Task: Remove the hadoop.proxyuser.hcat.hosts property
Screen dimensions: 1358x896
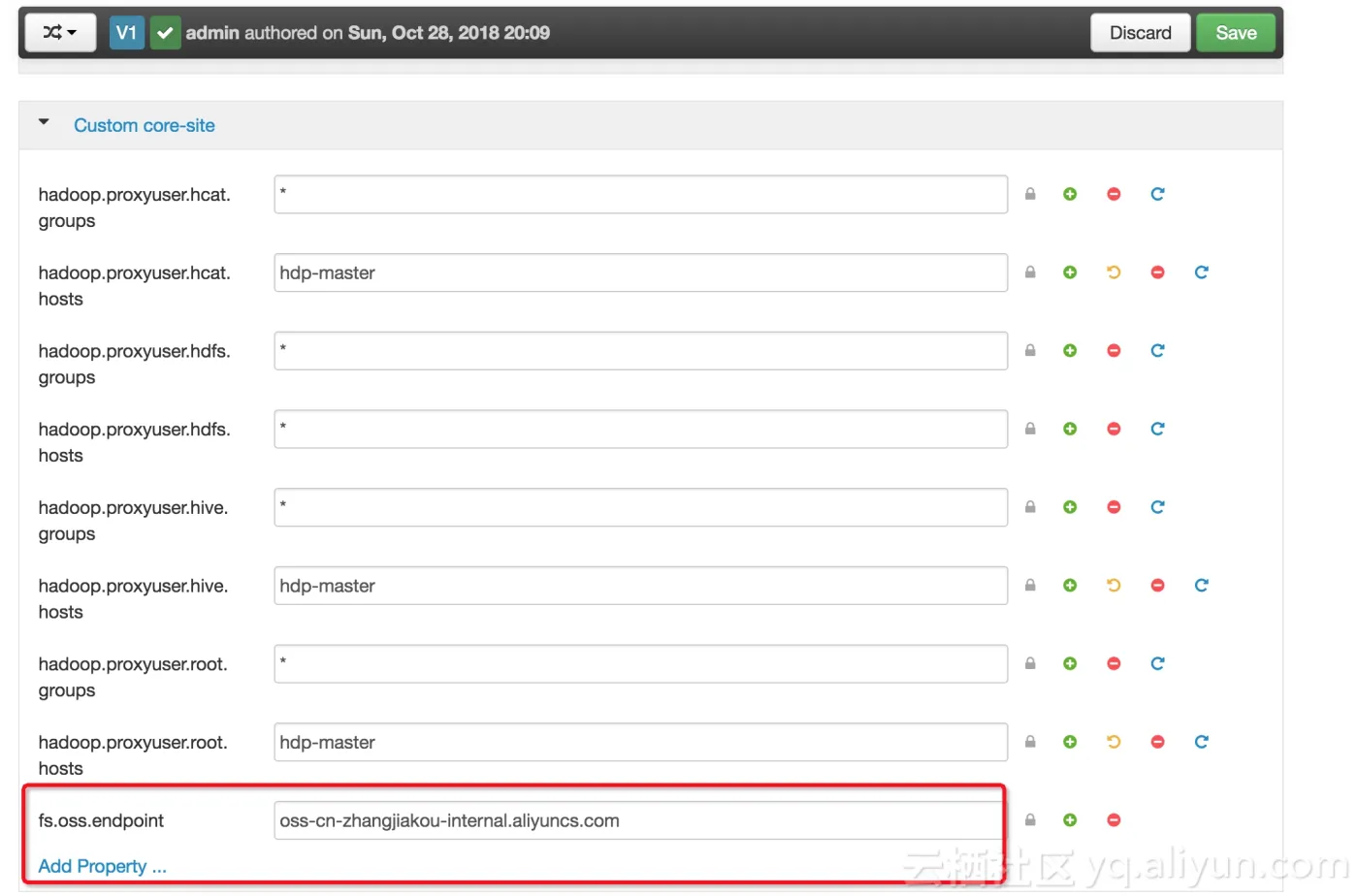Action: click(1157, 272)
